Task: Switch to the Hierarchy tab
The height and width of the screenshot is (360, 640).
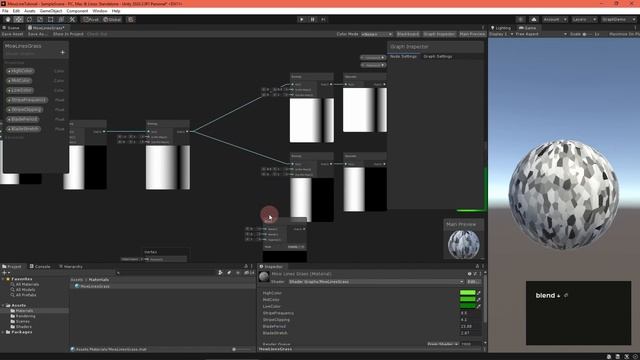Action: (x=71, y=267)
